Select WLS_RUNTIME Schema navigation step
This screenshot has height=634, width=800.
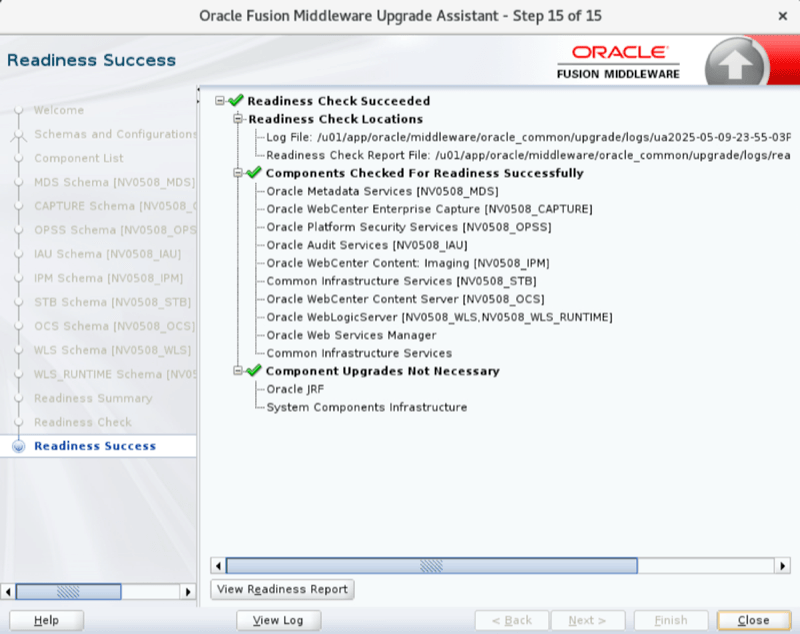(x=115, y=374)
